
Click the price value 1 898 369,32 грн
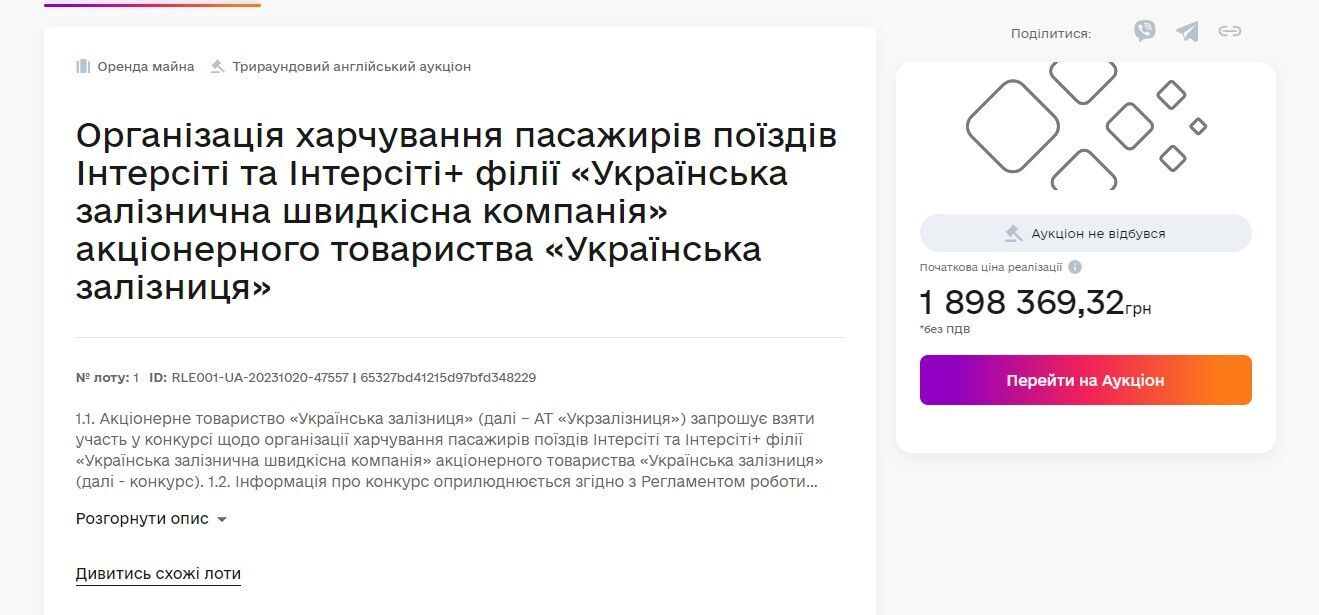(1025, 305)
